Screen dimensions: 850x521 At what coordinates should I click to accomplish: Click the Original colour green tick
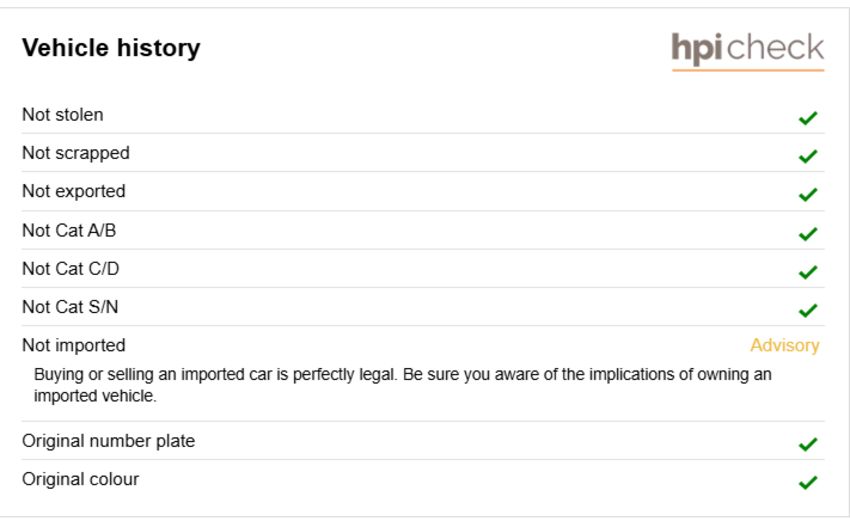click(808, 481)
